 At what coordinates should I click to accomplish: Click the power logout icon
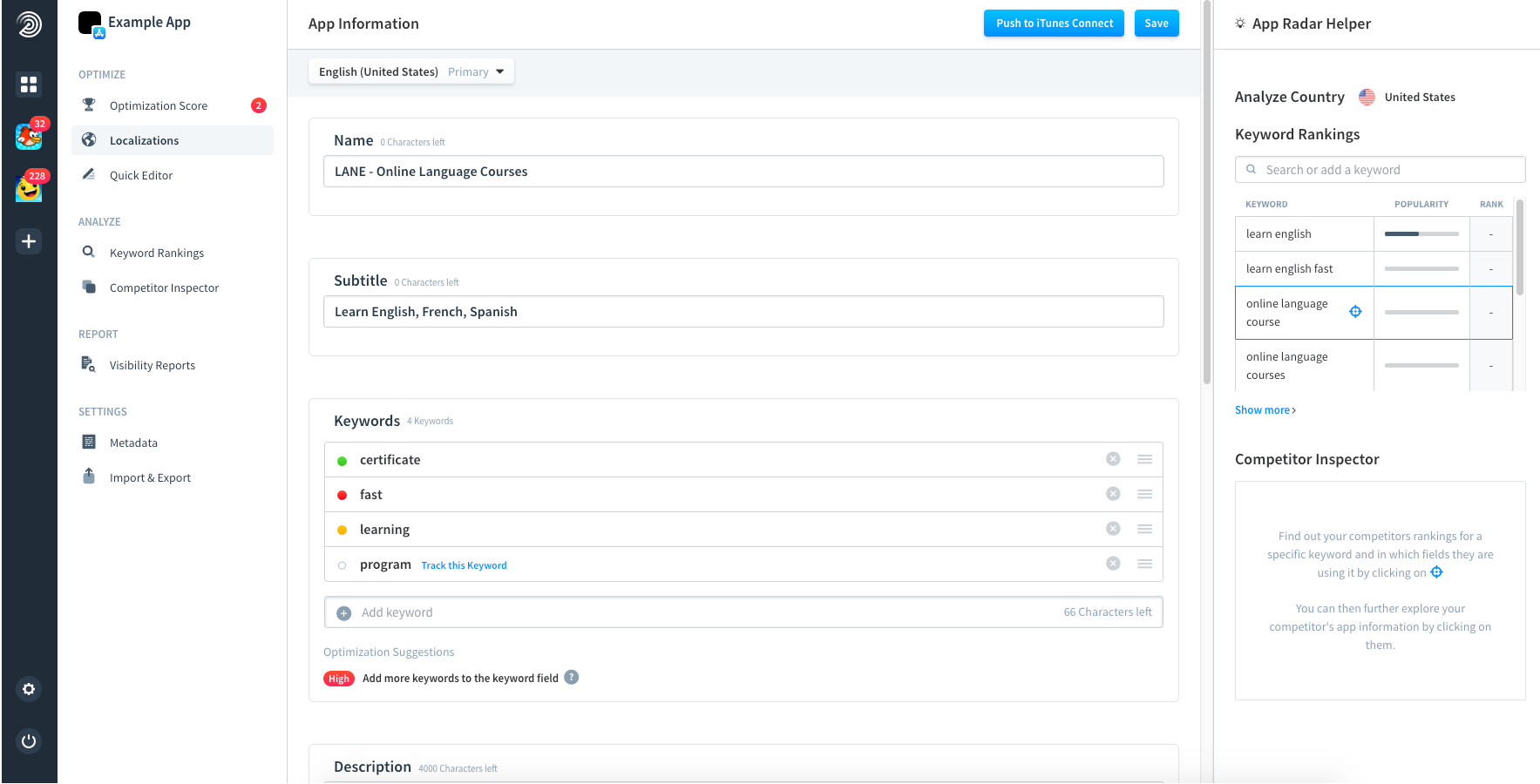(29, 741)
